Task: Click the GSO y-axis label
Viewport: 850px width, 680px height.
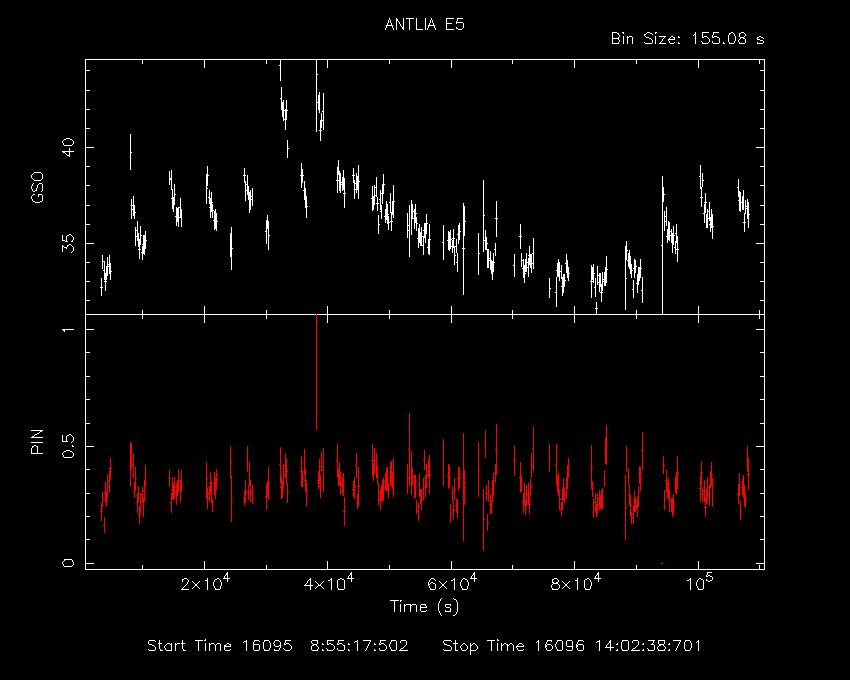Action: pyautogui.click(x=37, y=188)
